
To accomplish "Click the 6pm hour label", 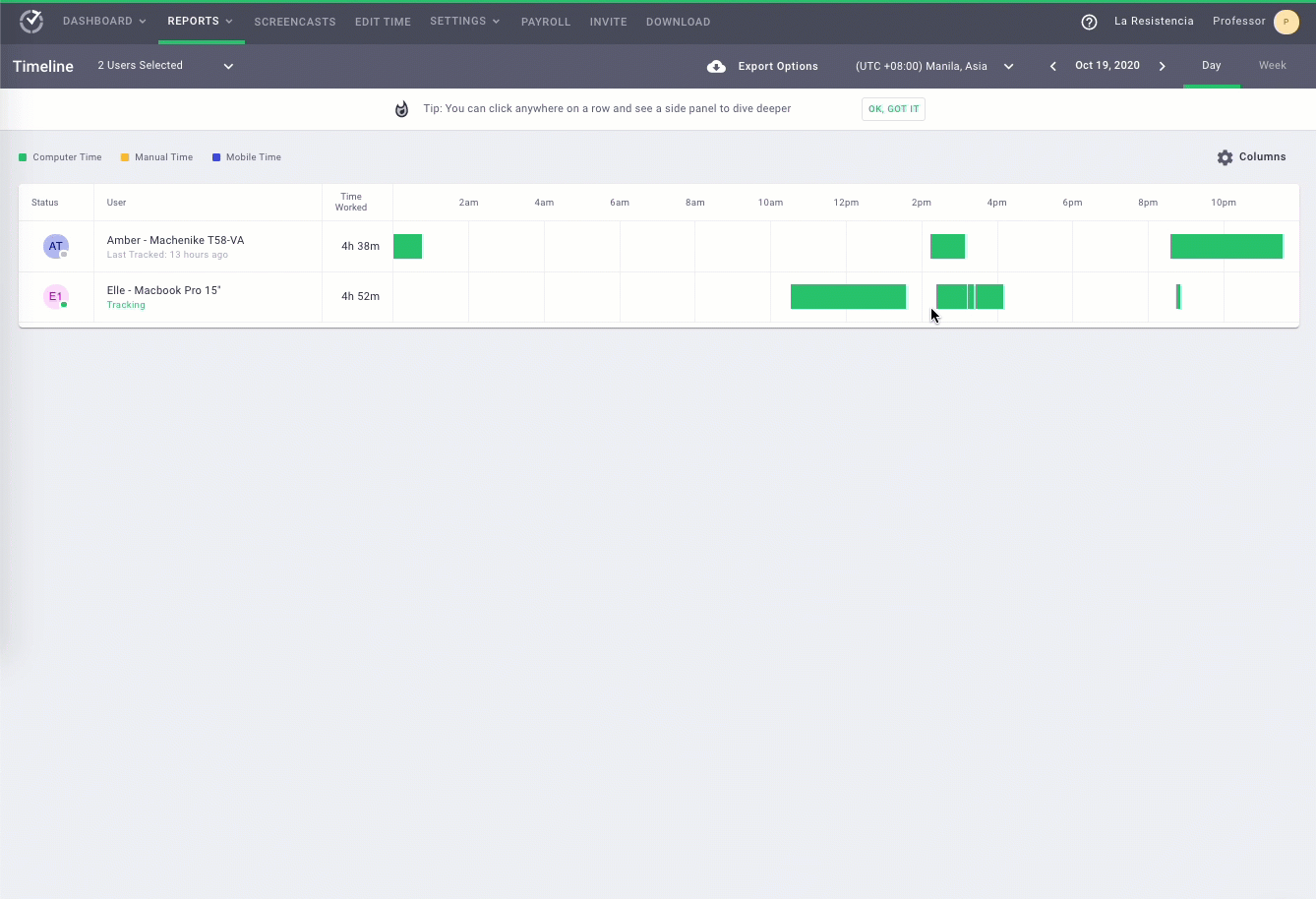I will (x=1072, y=203).
